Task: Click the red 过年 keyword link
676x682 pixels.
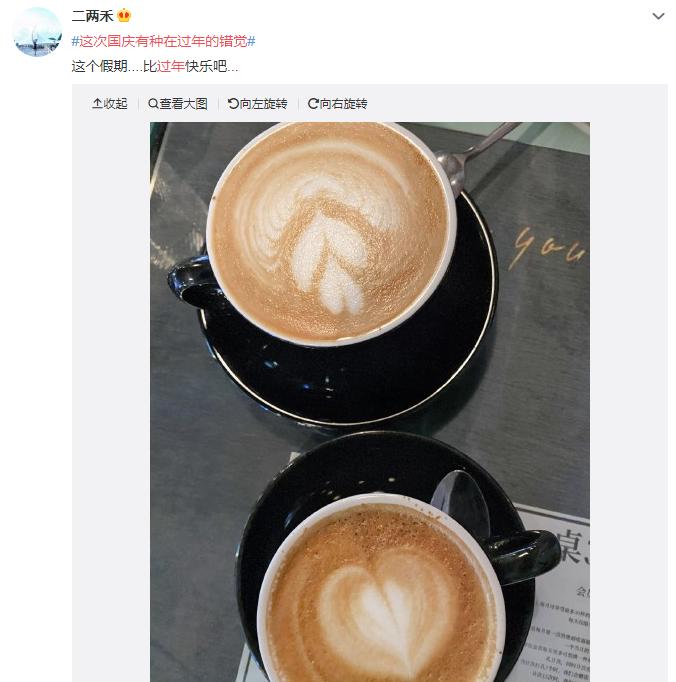Action: 171,66
